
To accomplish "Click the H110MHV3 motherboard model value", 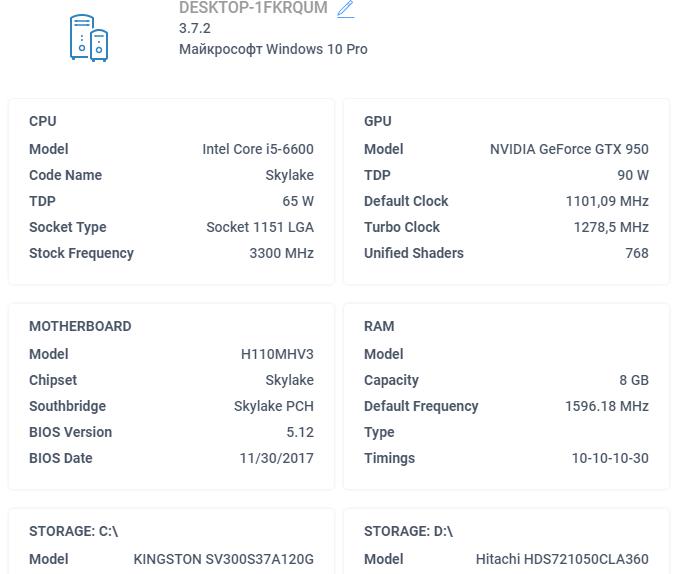I will [277, 354].
